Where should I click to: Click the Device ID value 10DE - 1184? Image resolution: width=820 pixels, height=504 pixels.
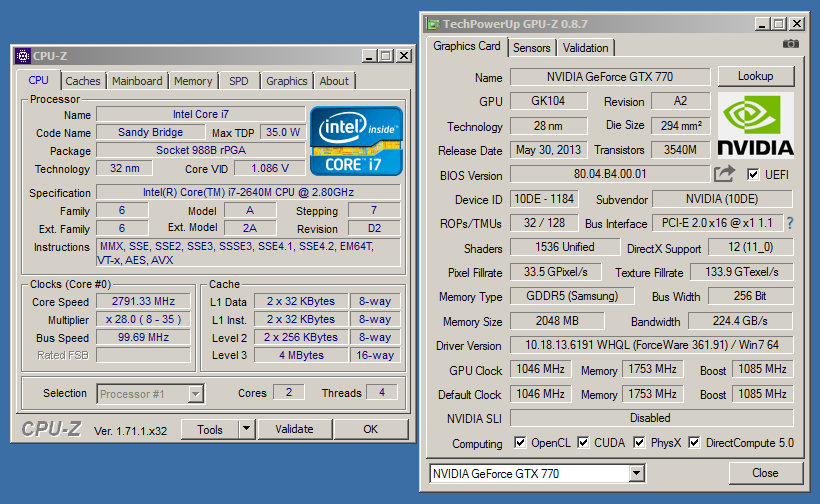[544, 199]
